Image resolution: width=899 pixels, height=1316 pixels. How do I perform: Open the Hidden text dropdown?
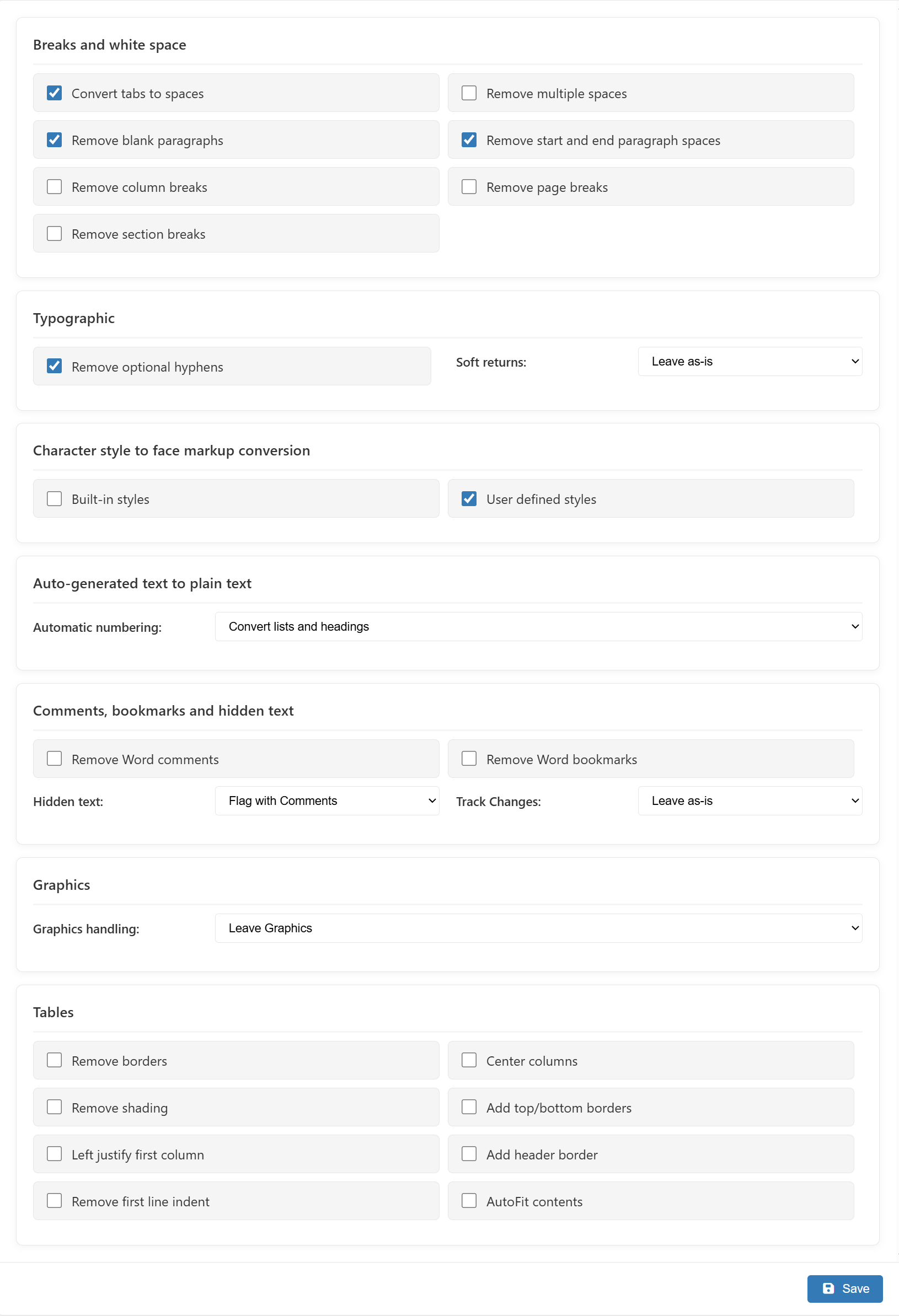(327, 801)
